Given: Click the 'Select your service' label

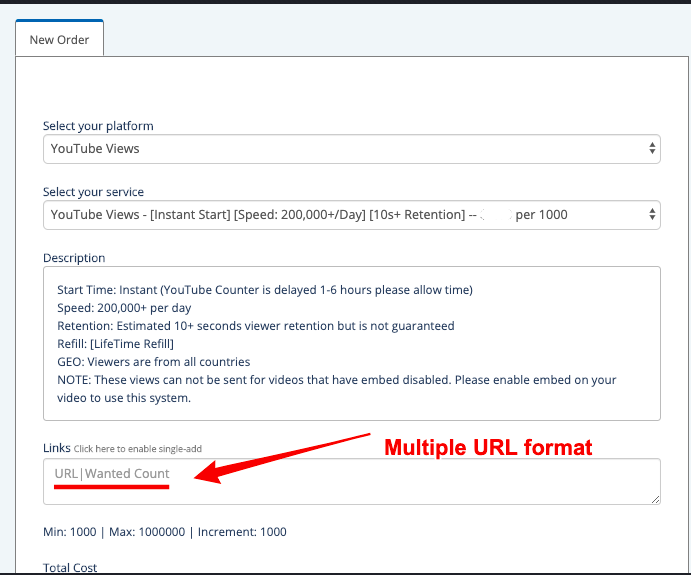Looking at the screenshot, I should pyautogui.click(x=93, y=192).
